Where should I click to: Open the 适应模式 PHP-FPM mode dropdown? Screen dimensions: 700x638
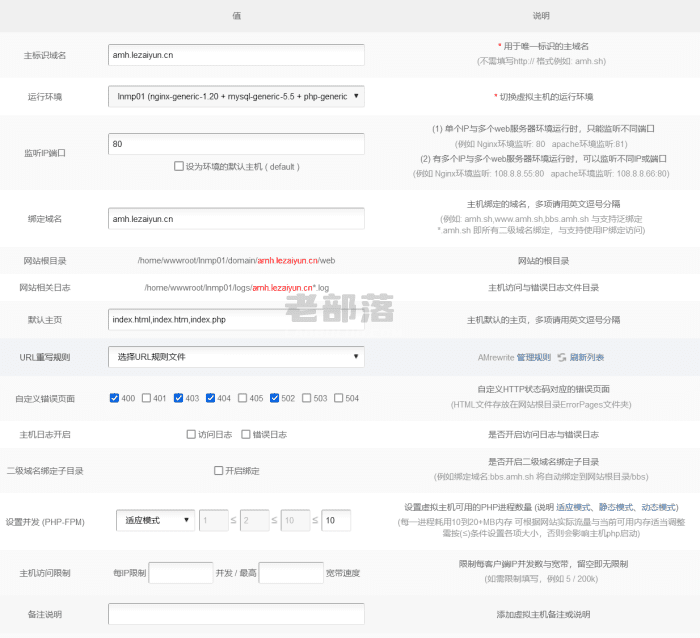tap(155, 520)
